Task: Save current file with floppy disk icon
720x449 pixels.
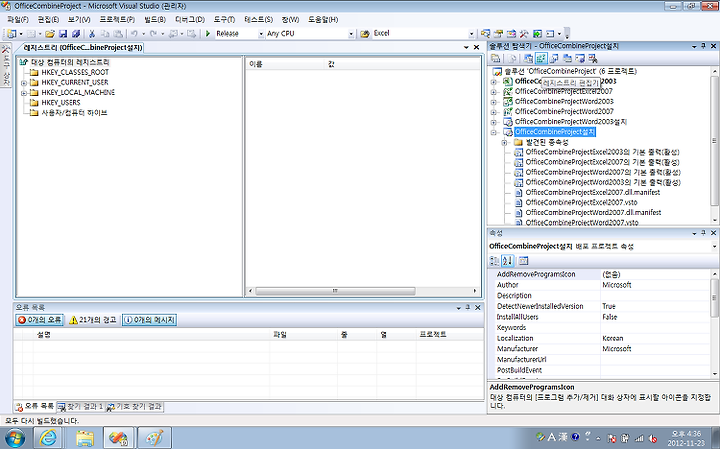Action: point(63,34)
